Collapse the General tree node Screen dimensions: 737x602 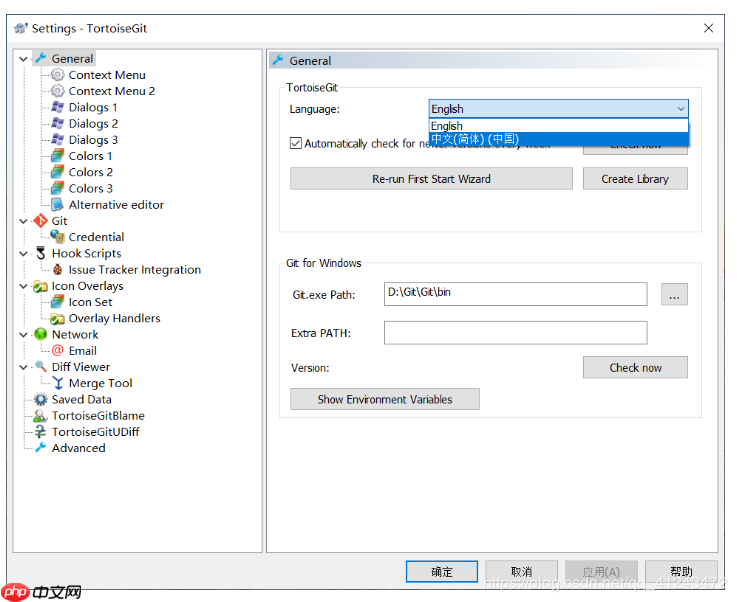pyautogui.click(x=23, y=59)
